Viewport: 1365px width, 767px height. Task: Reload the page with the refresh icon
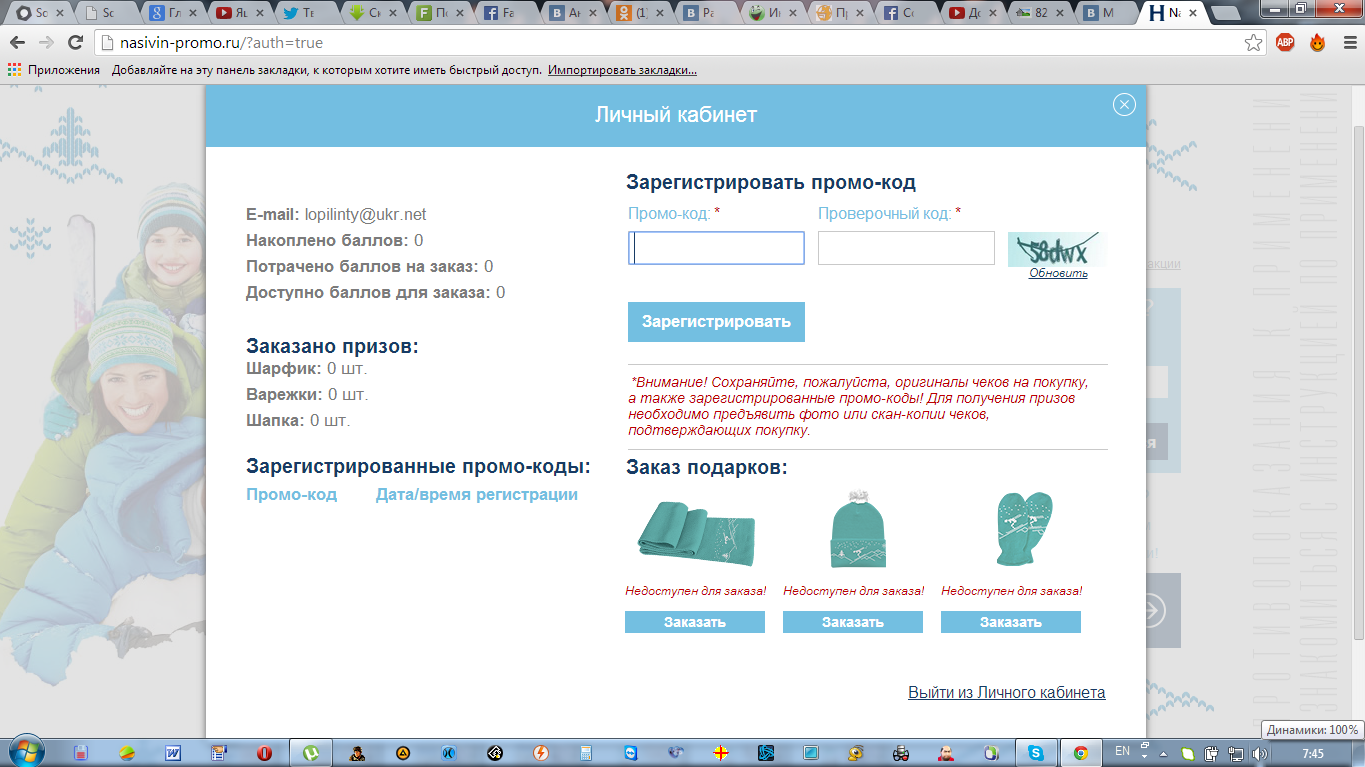tap(75, 43)
